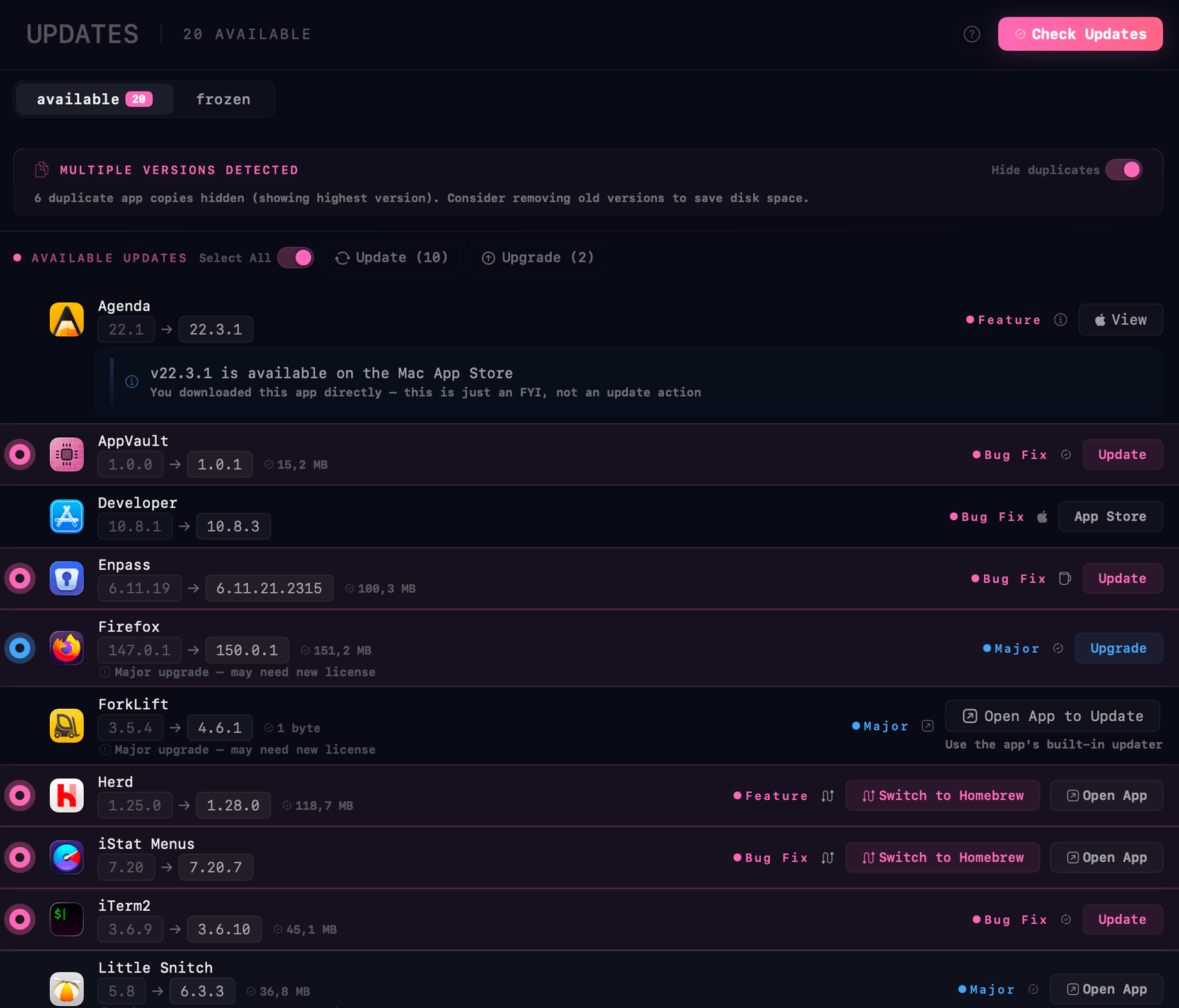Click the external link icon beside ForkLift Major
This screenshot has width=1179, height=1008.
coord(928,726)
